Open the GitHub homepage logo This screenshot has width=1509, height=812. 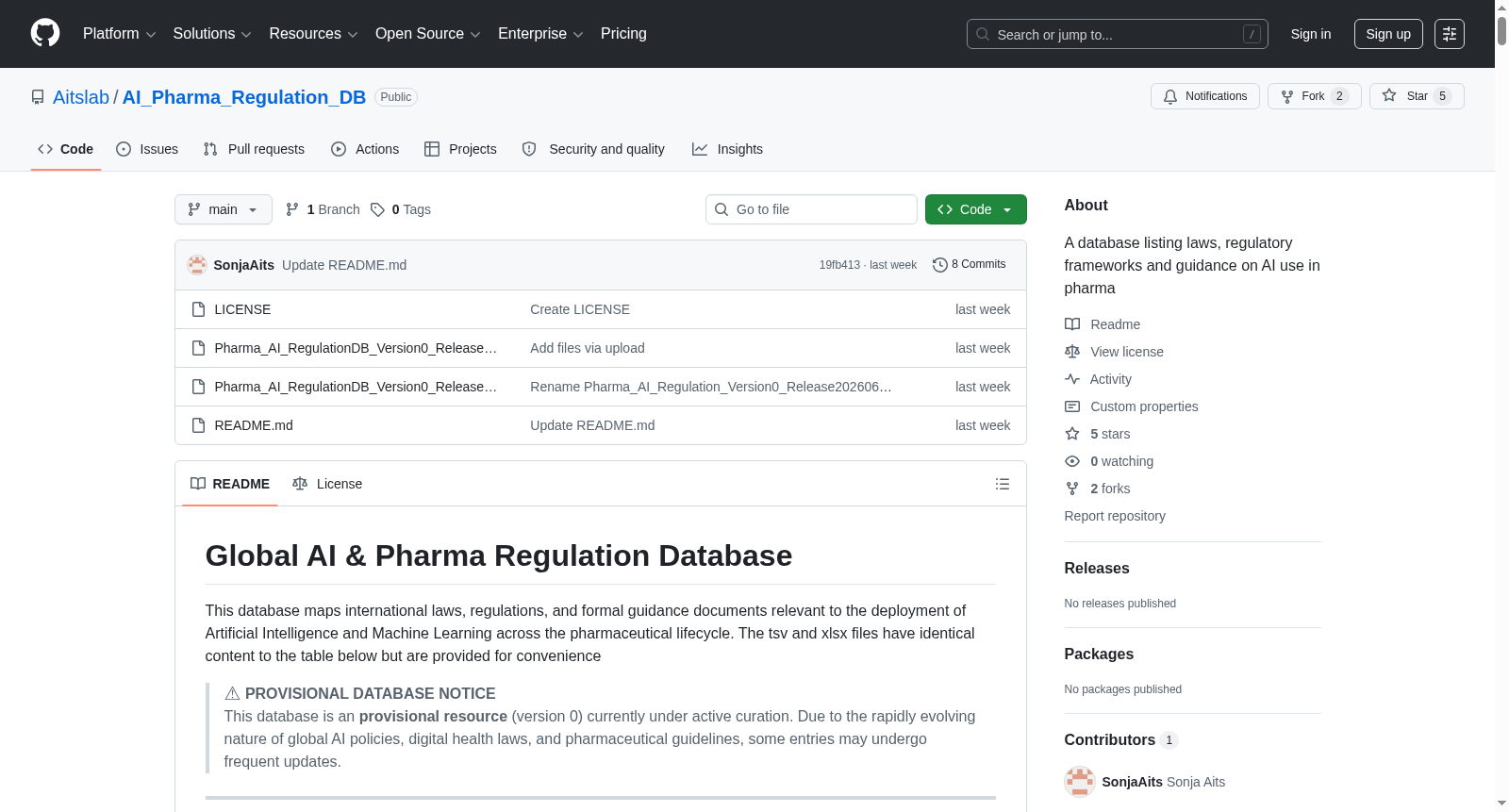(45, 33)
